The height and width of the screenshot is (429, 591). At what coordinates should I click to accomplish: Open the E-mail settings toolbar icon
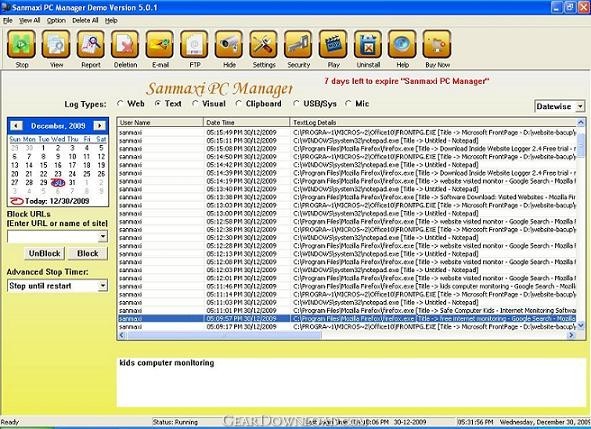[x=160, y=44]
